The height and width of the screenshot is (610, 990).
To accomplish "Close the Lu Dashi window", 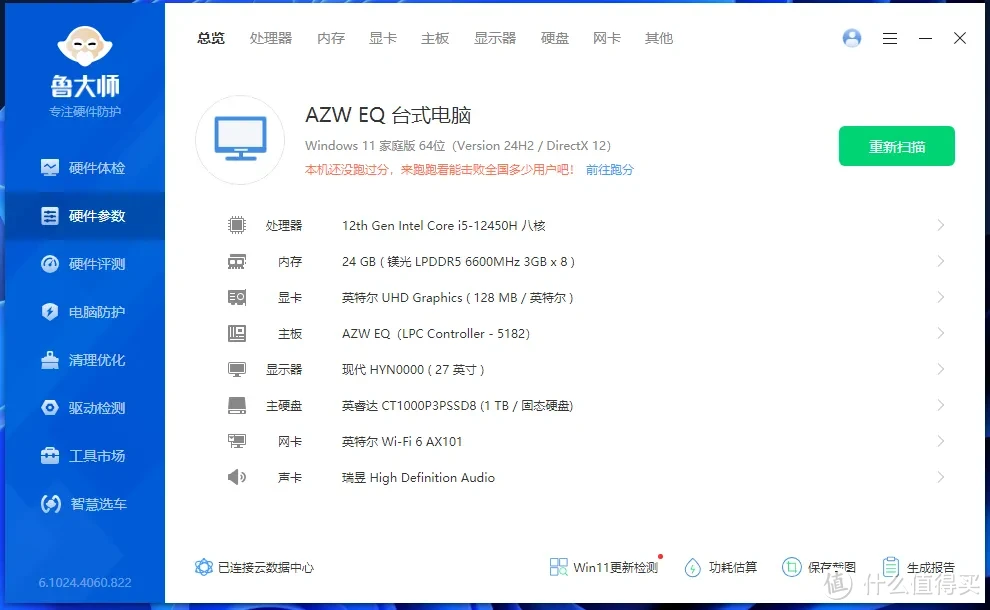I will (x=960, y=39).
